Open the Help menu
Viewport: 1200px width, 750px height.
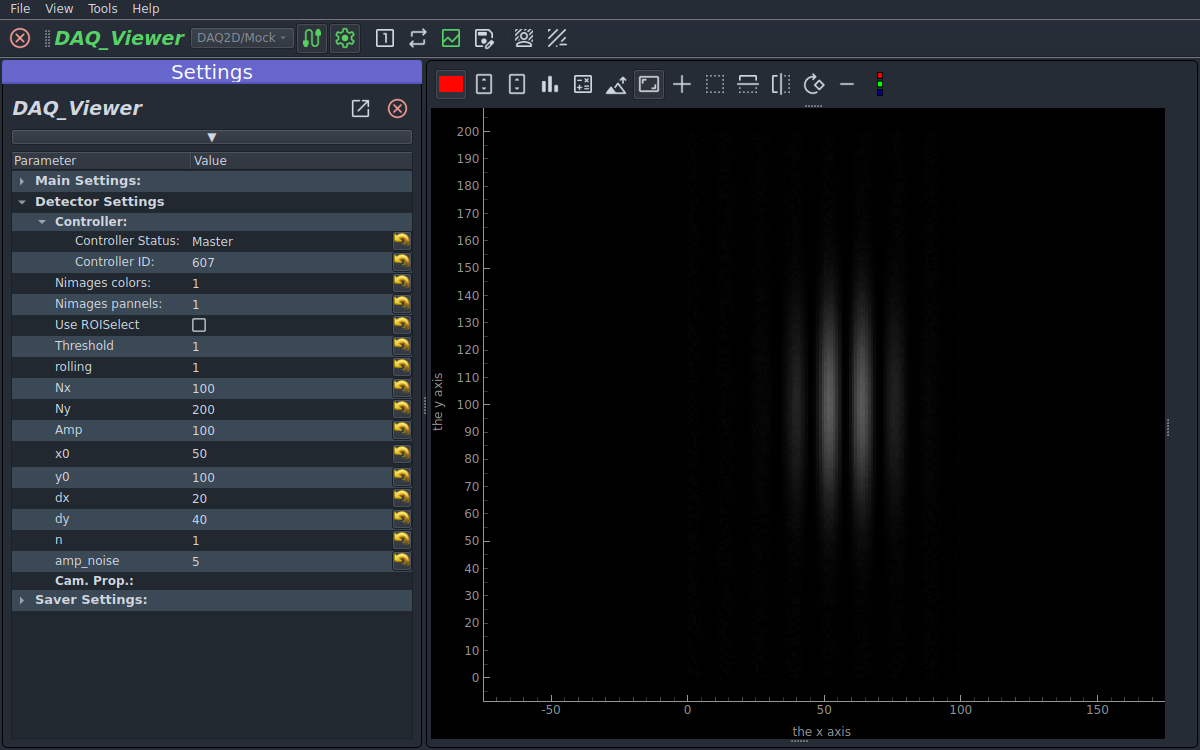pyautogui.click(x=146, y=8)
